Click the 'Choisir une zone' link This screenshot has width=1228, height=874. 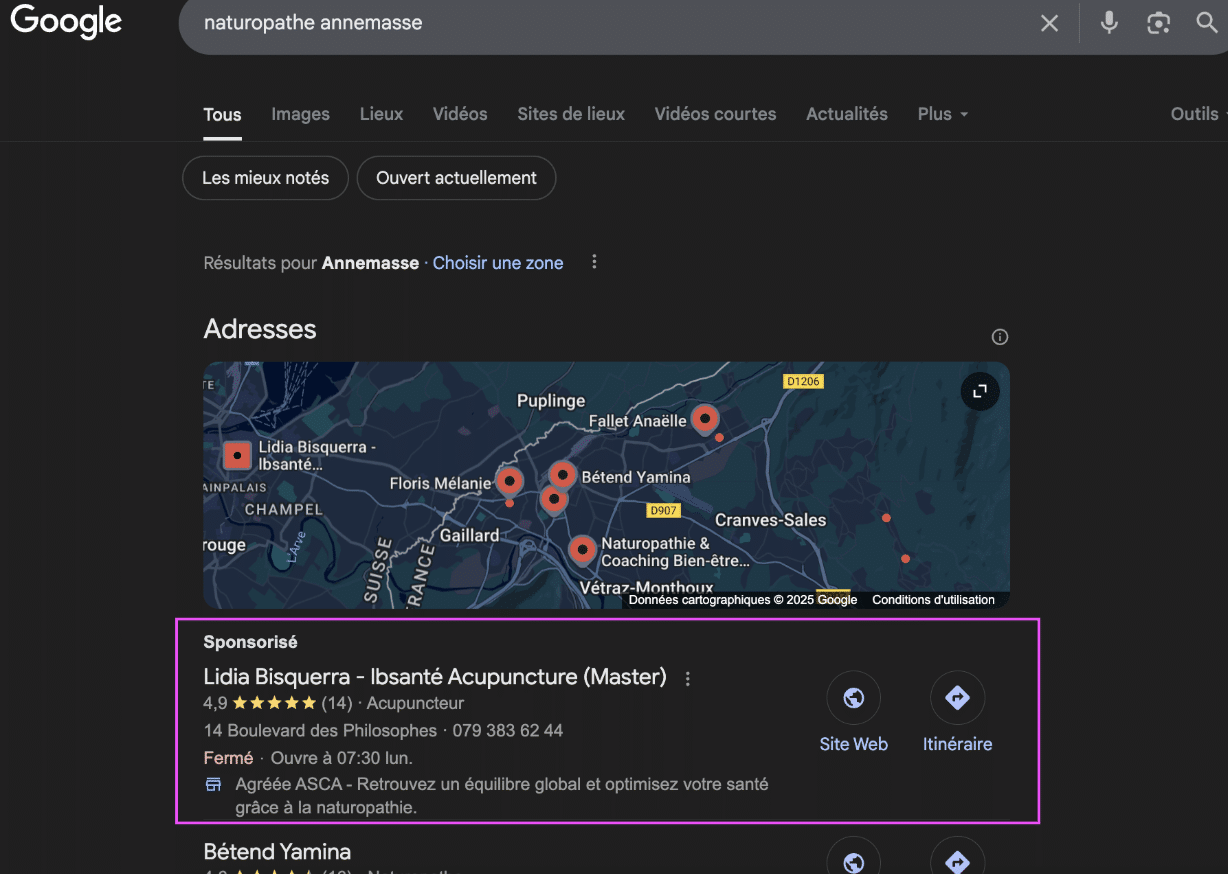point(498,263)
